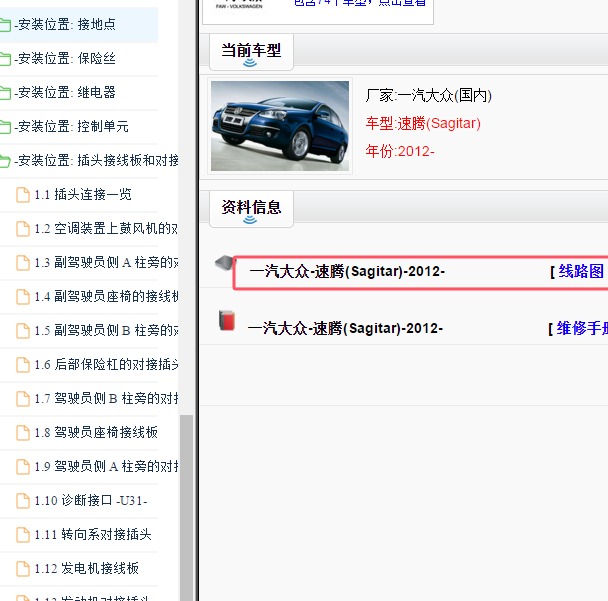Open folder icon for 安装位置: 接地点
The image size is (608, 601).
click(x=5, y=26)
